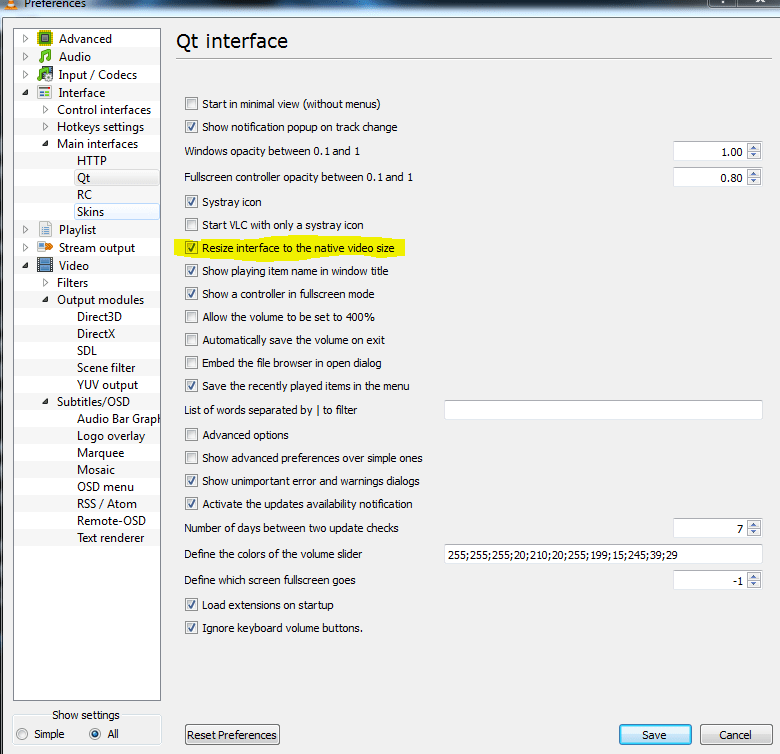Click the volume slider colors text field
780x754 pixels.
point(603,554)
